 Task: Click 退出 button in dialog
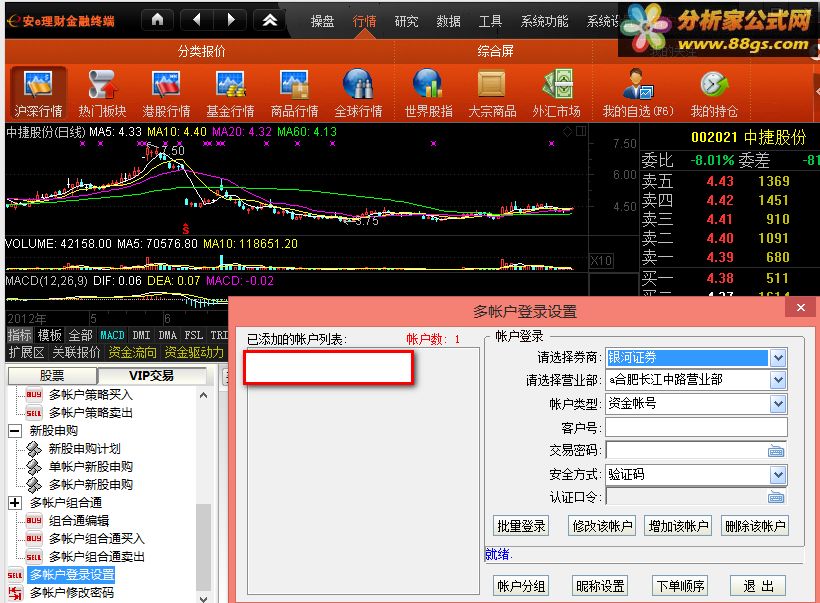click(x=758, y=586)
